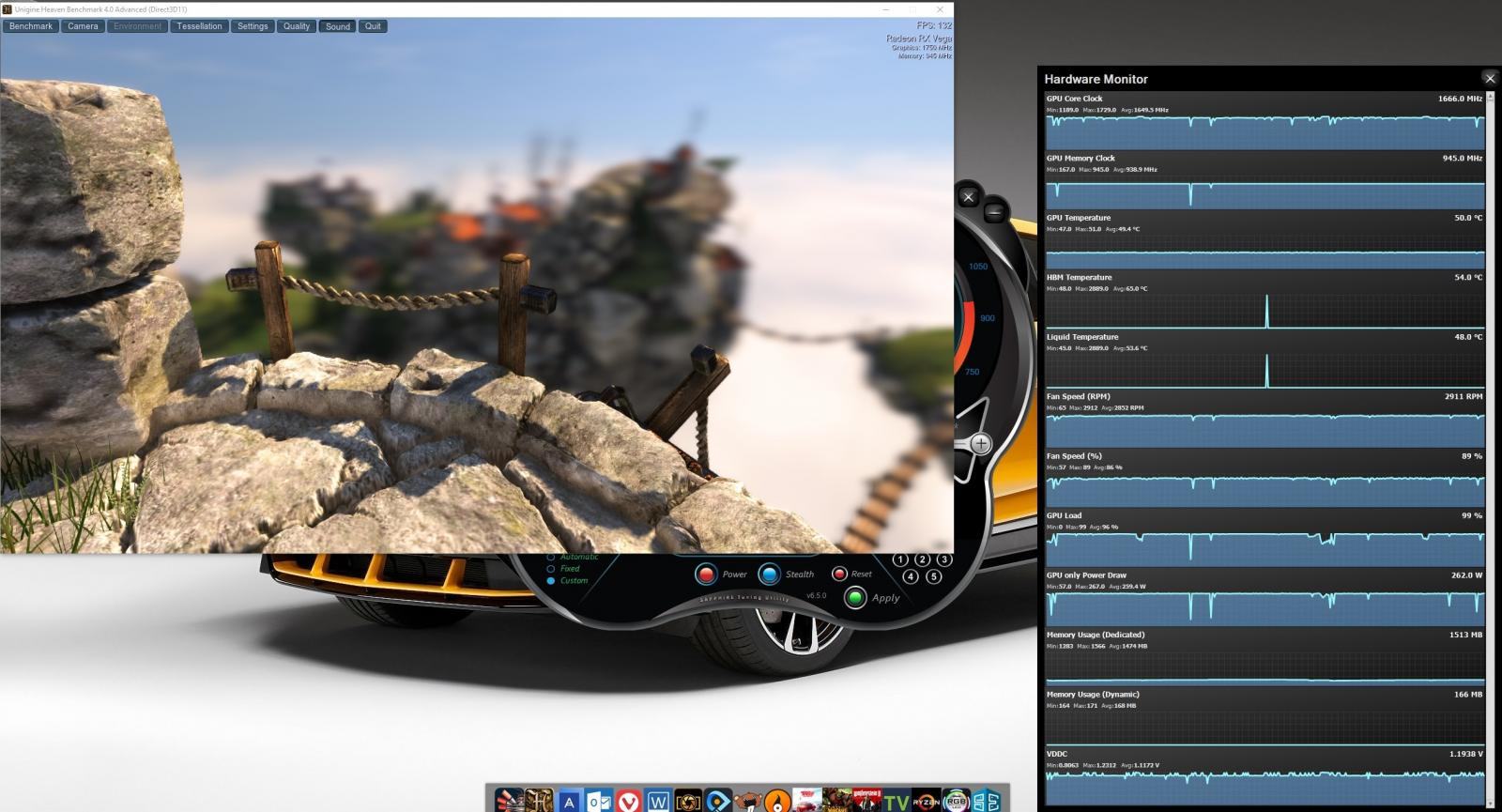Open the first paintbrush icon in the dock
This screenshot has height=812, width=1502.
point(510,801)
